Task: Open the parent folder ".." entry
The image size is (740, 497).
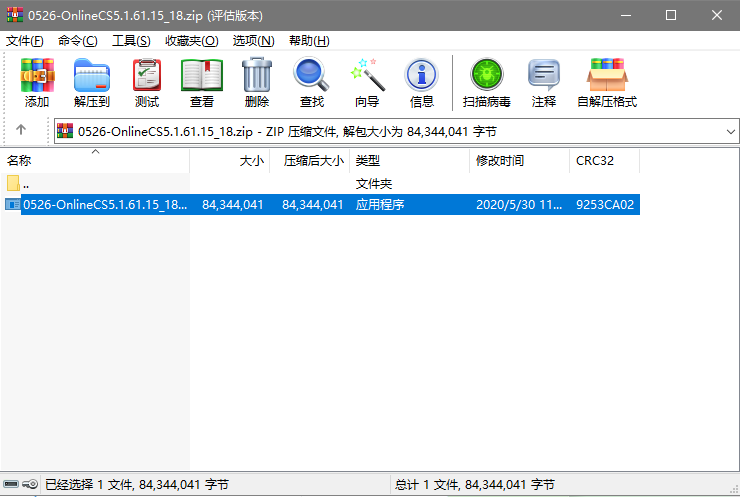Action: point(25,184)
